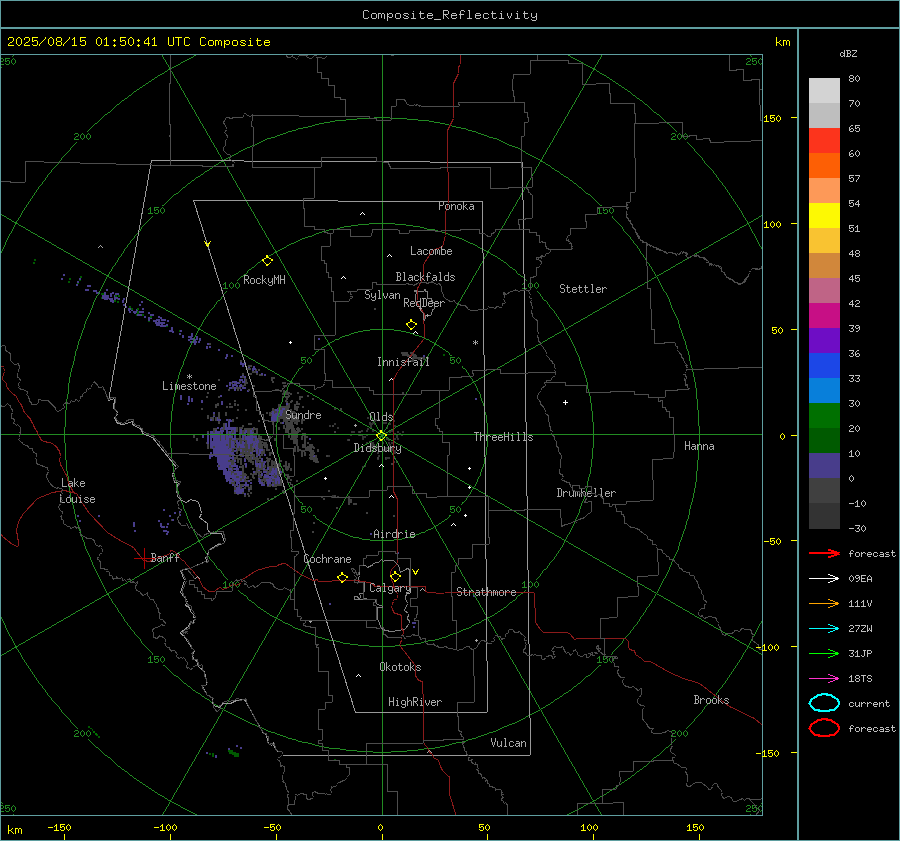Click the small green echo patch near bottom-left
Image resolution: width=900 pixels, height=841 pixels.
[234, 751]
